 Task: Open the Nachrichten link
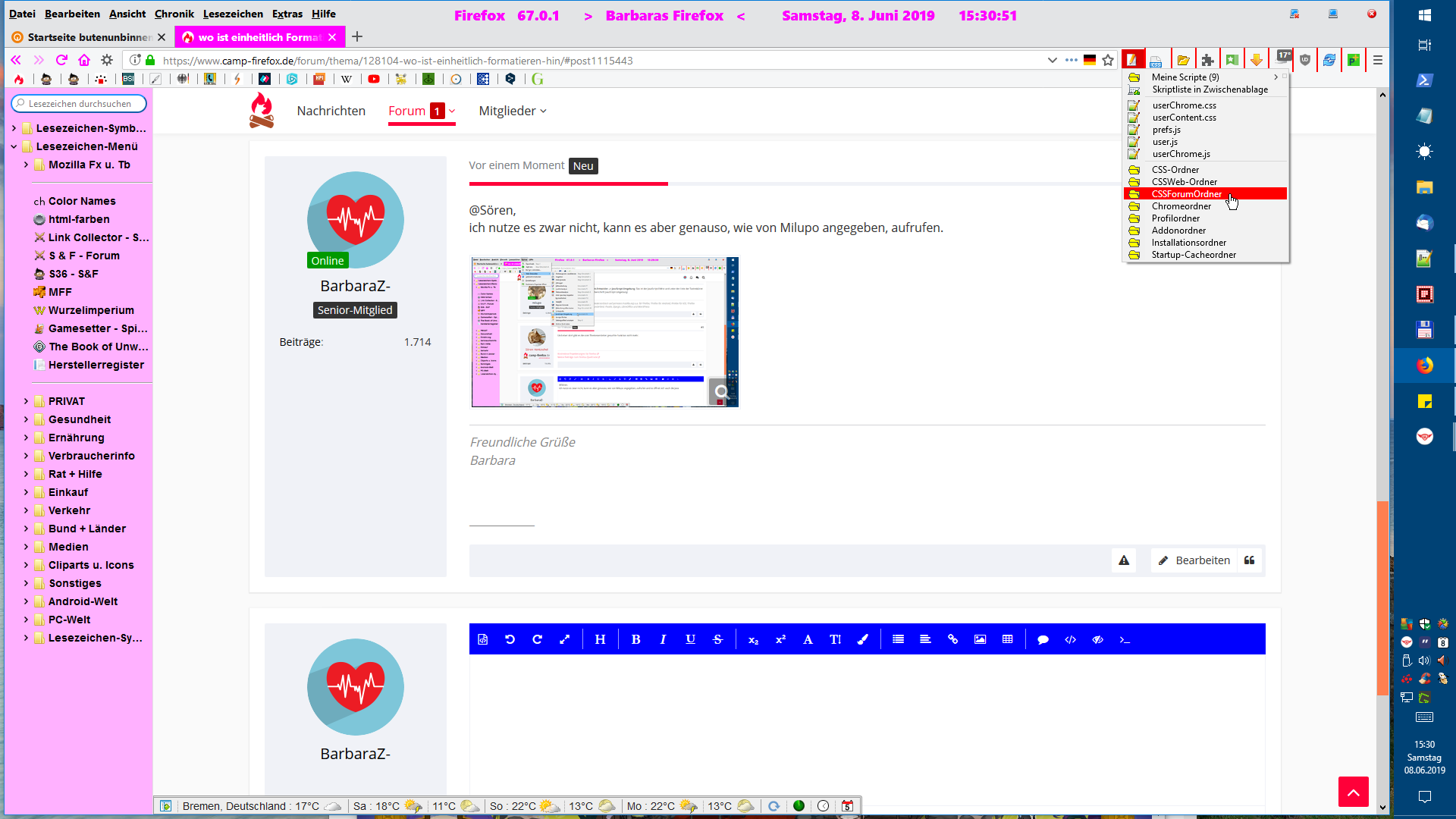(x=331, y=111)
